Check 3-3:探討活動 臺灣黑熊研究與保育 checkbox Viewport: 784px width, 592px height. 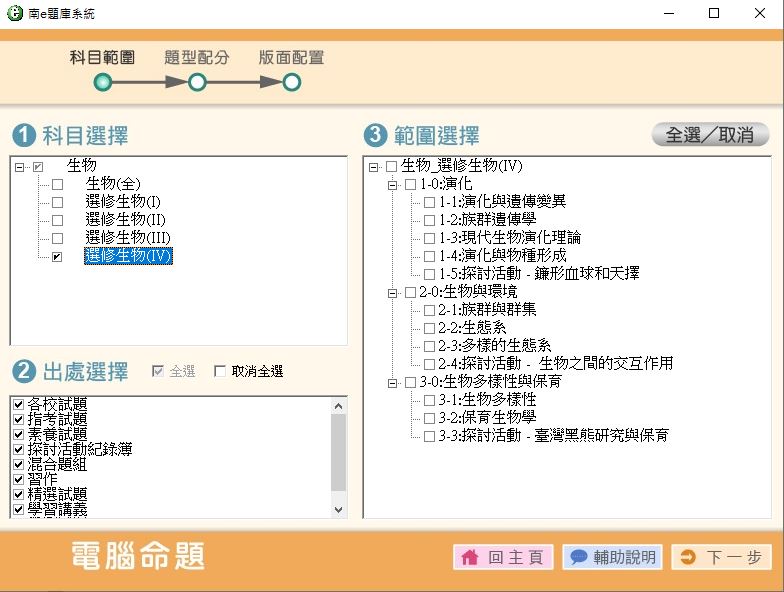point(429,436)
